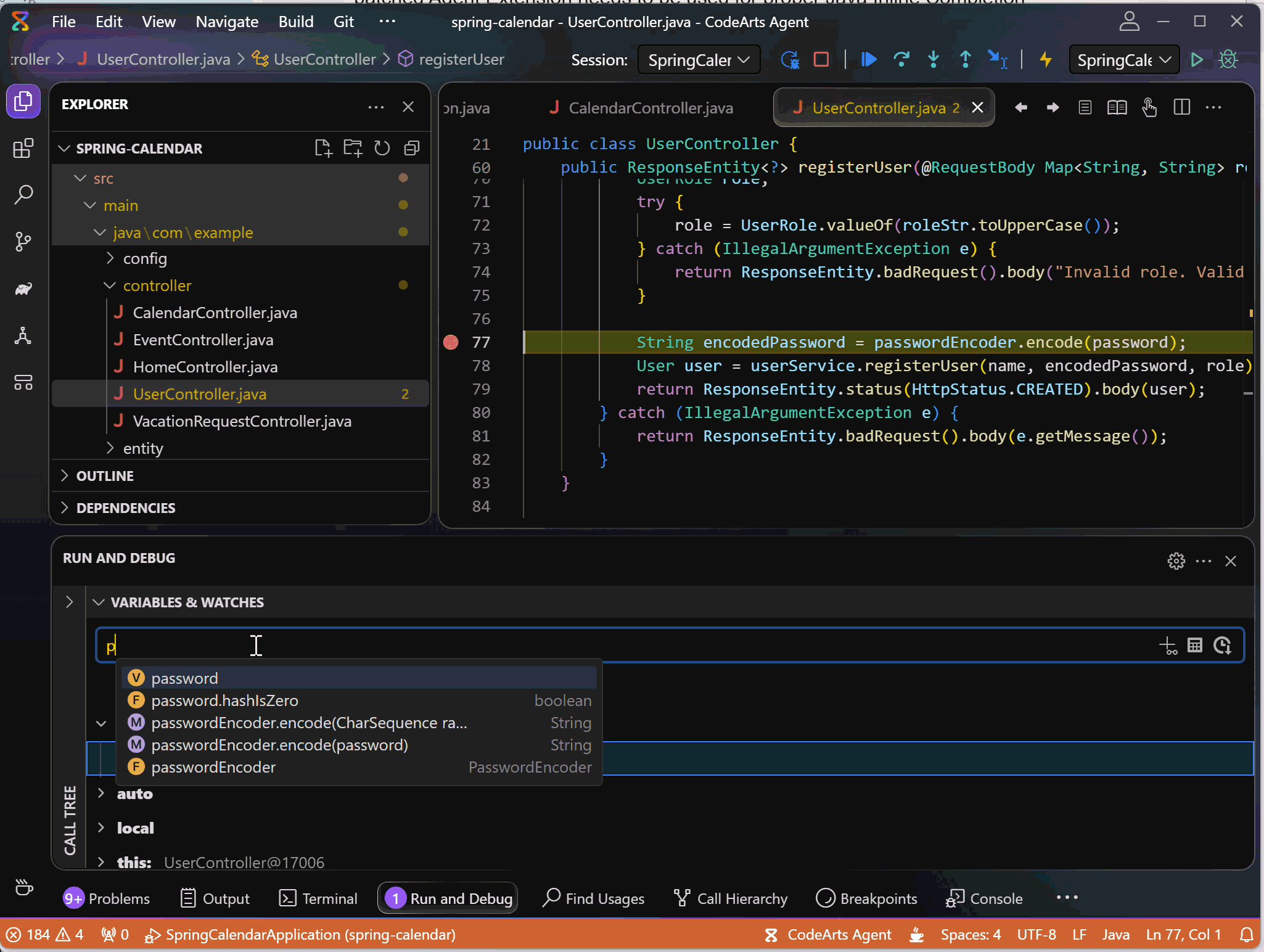Click in the watch expression input field
Screen dimensions: 1264x952
click(617, 646)
